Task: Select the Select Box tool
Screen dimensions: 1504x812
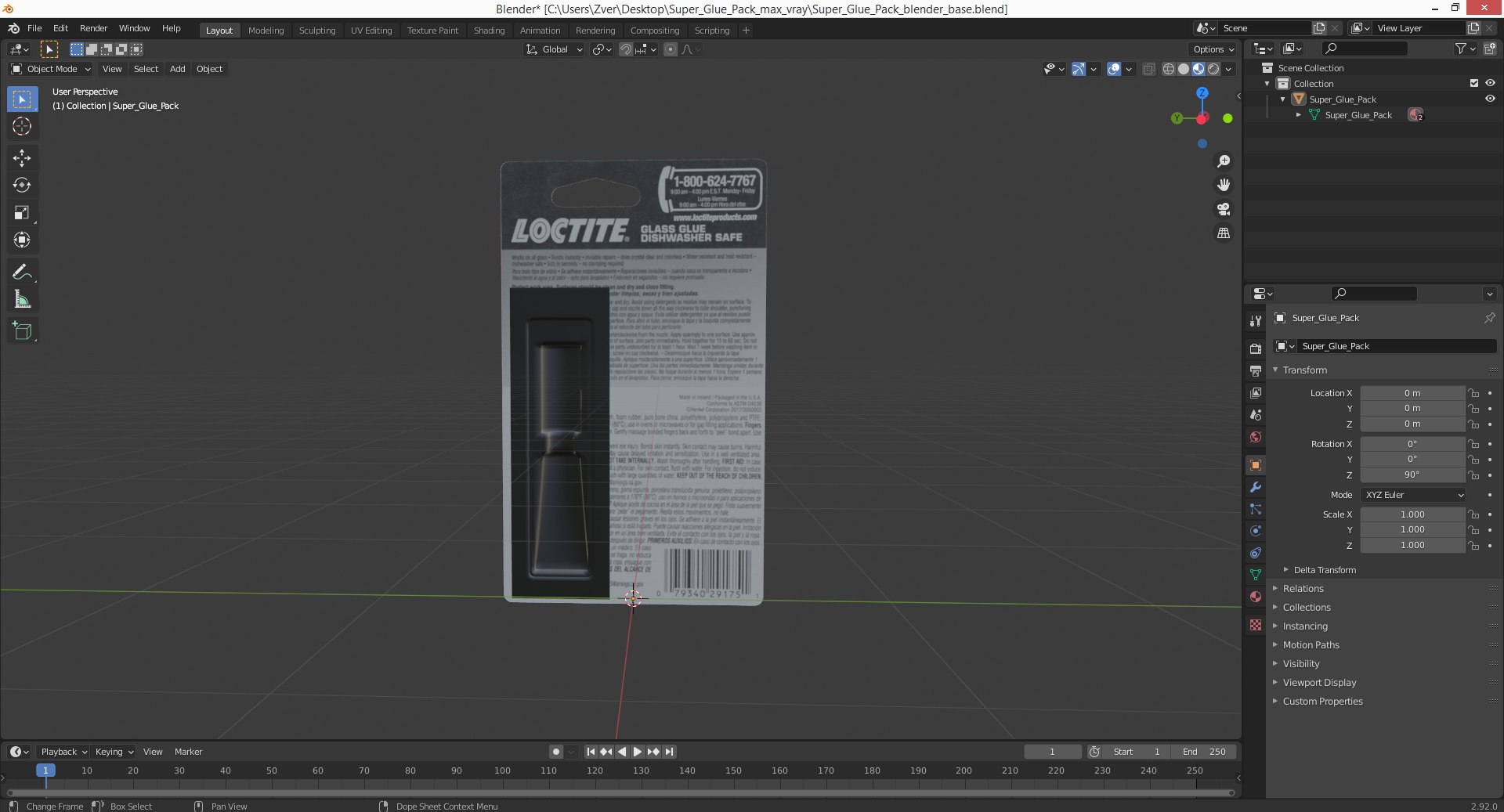Action: point(22,99)
